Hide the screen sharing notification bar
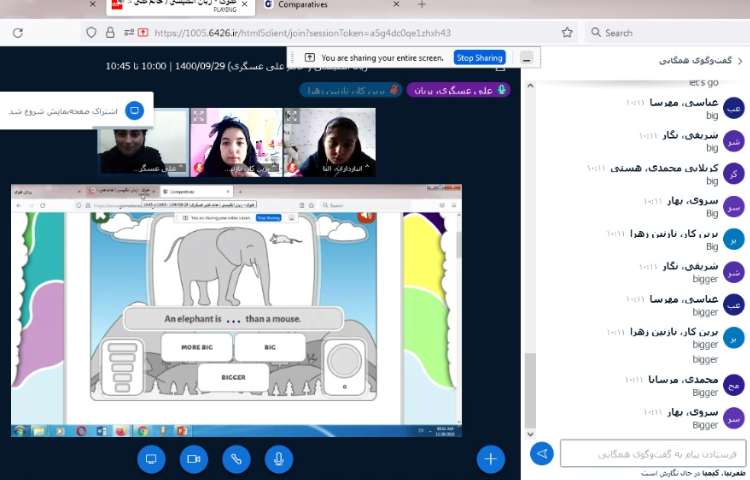Screen dimensions: 750x480 [x=527, y=58]
